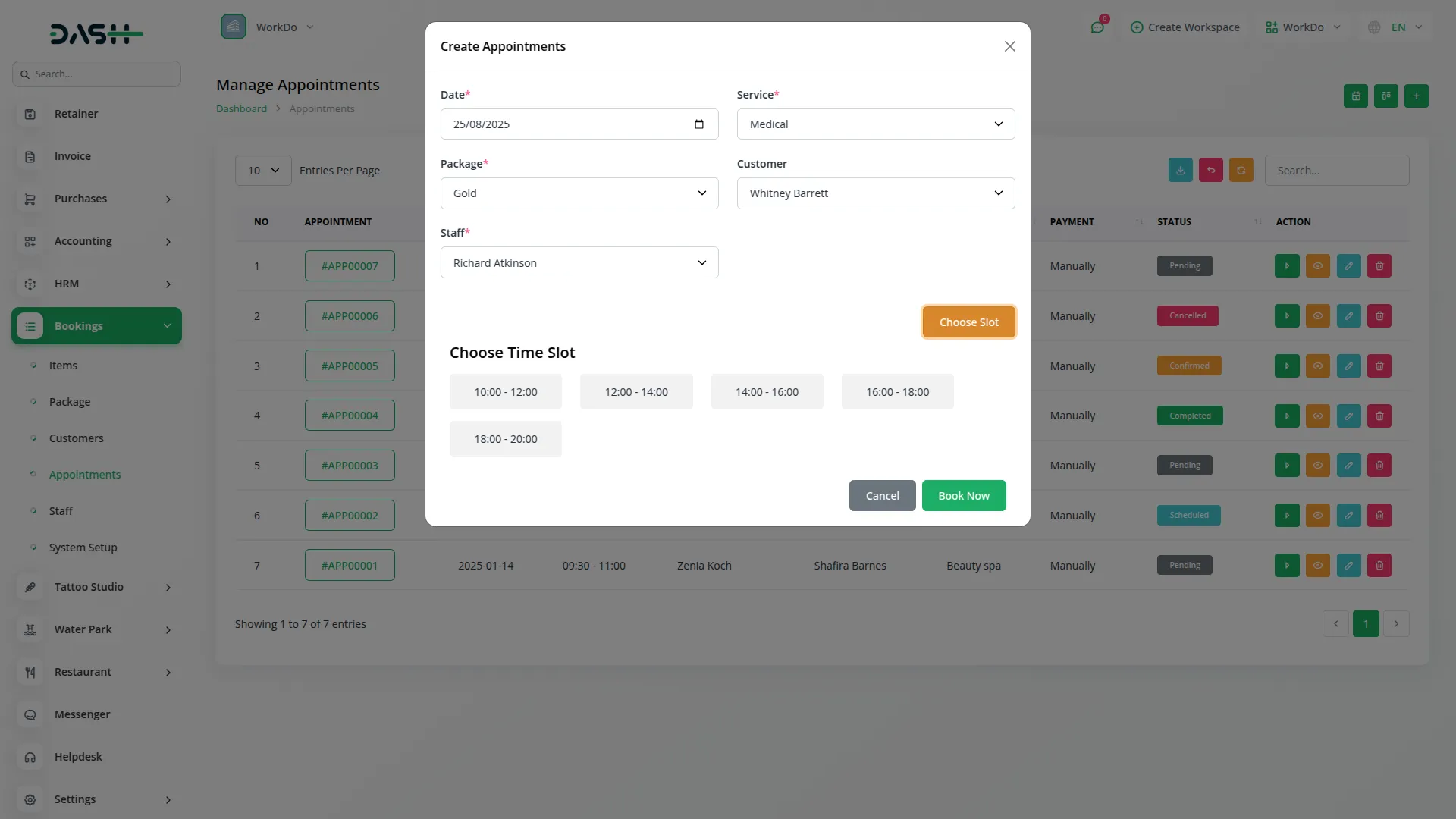Click the table Search input field
Viewport: 1456px width, 819px height.
(x=1336, y=171)
